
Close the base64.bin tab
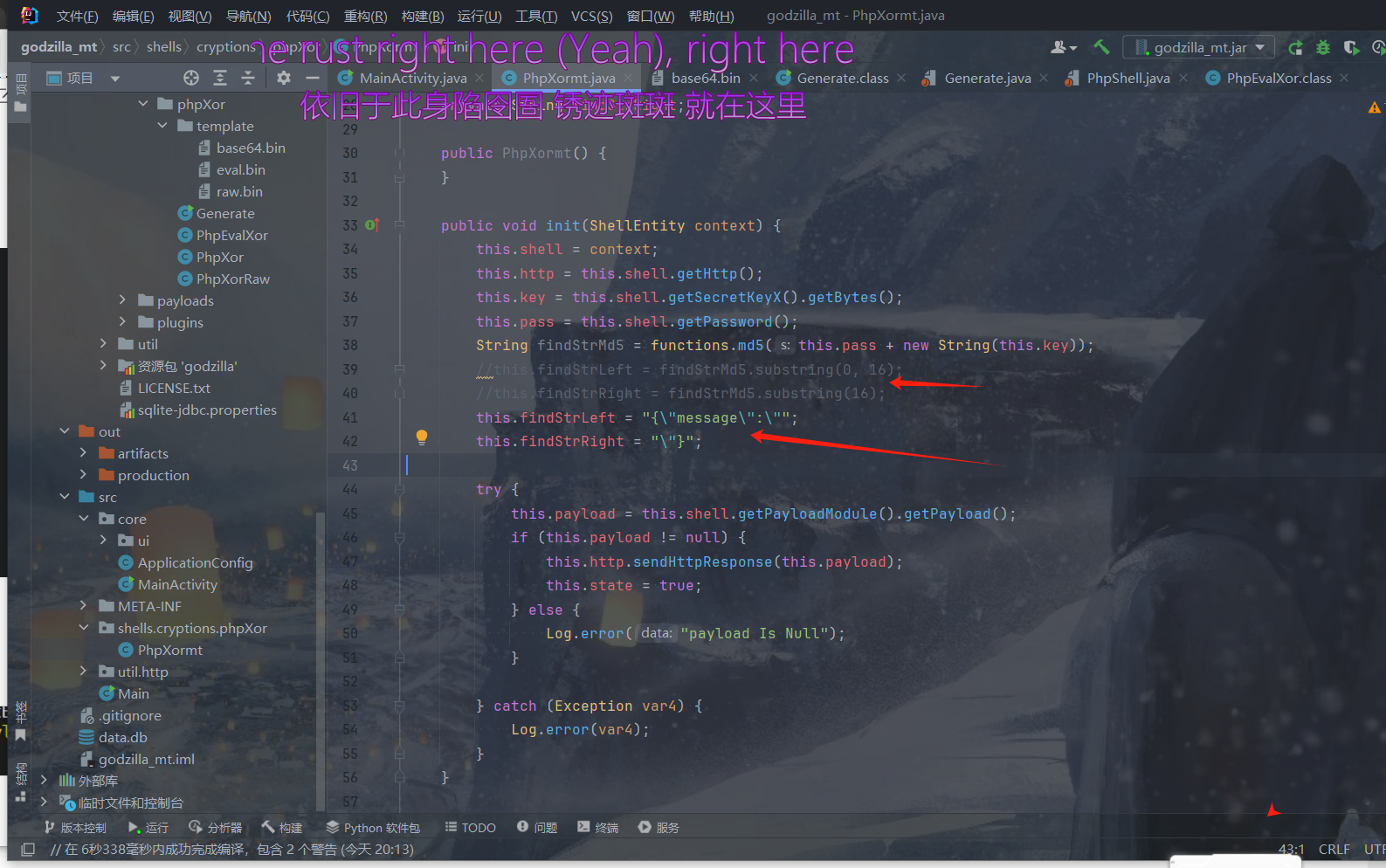click(754, 78)
